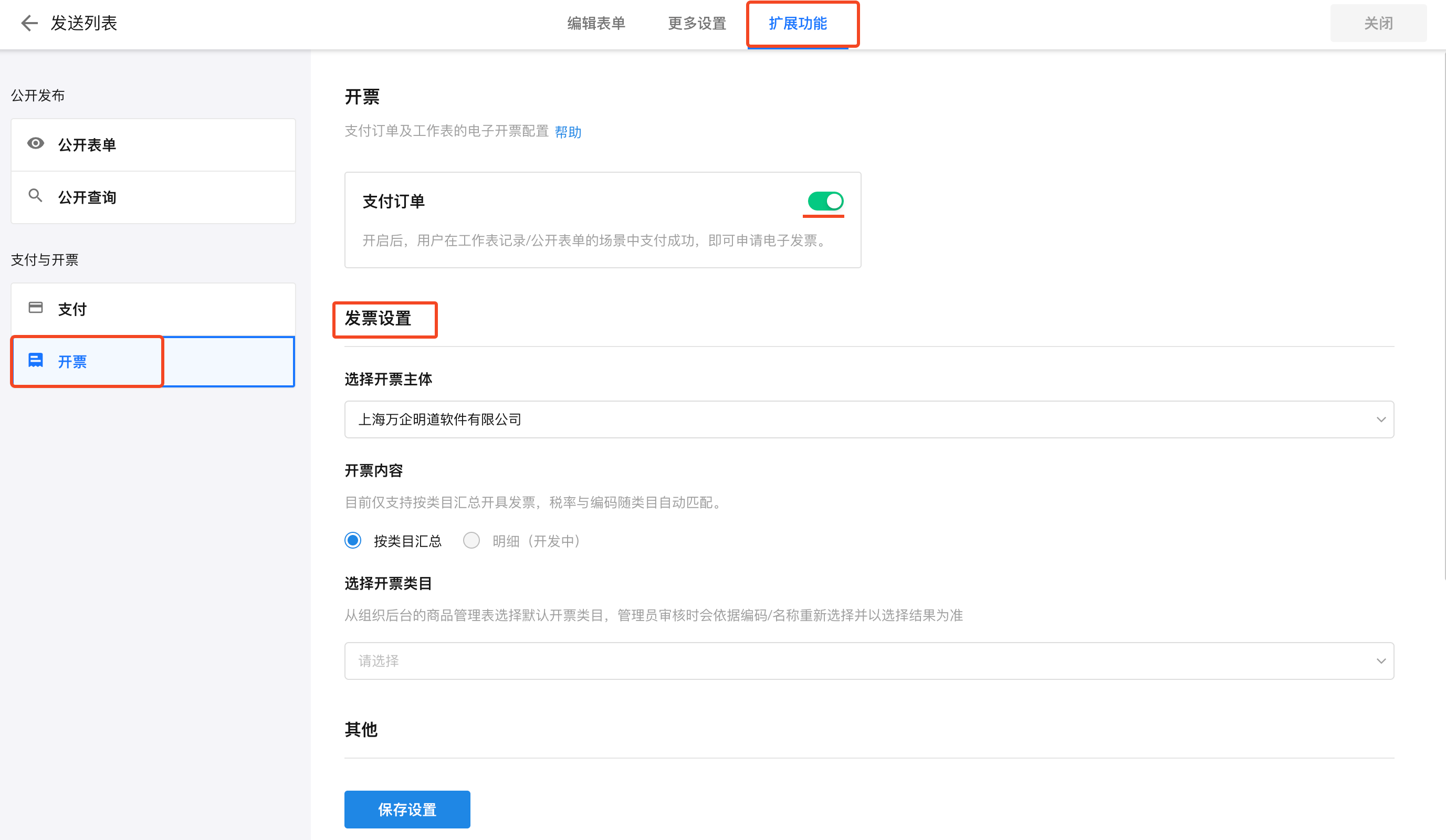Open the 上海万企明道软件有限公司 dropdown

[x=861, y=419]
